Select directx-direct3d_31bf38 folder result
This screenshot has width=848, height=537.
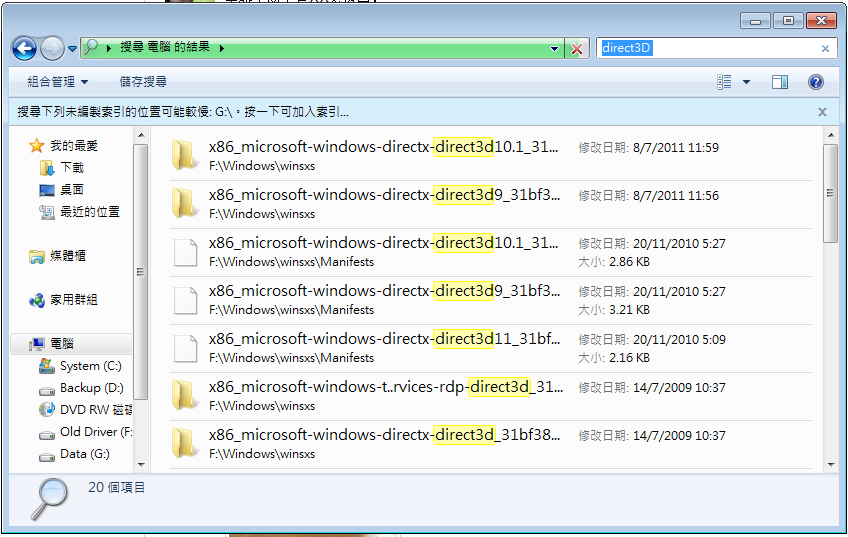(491, 445)
